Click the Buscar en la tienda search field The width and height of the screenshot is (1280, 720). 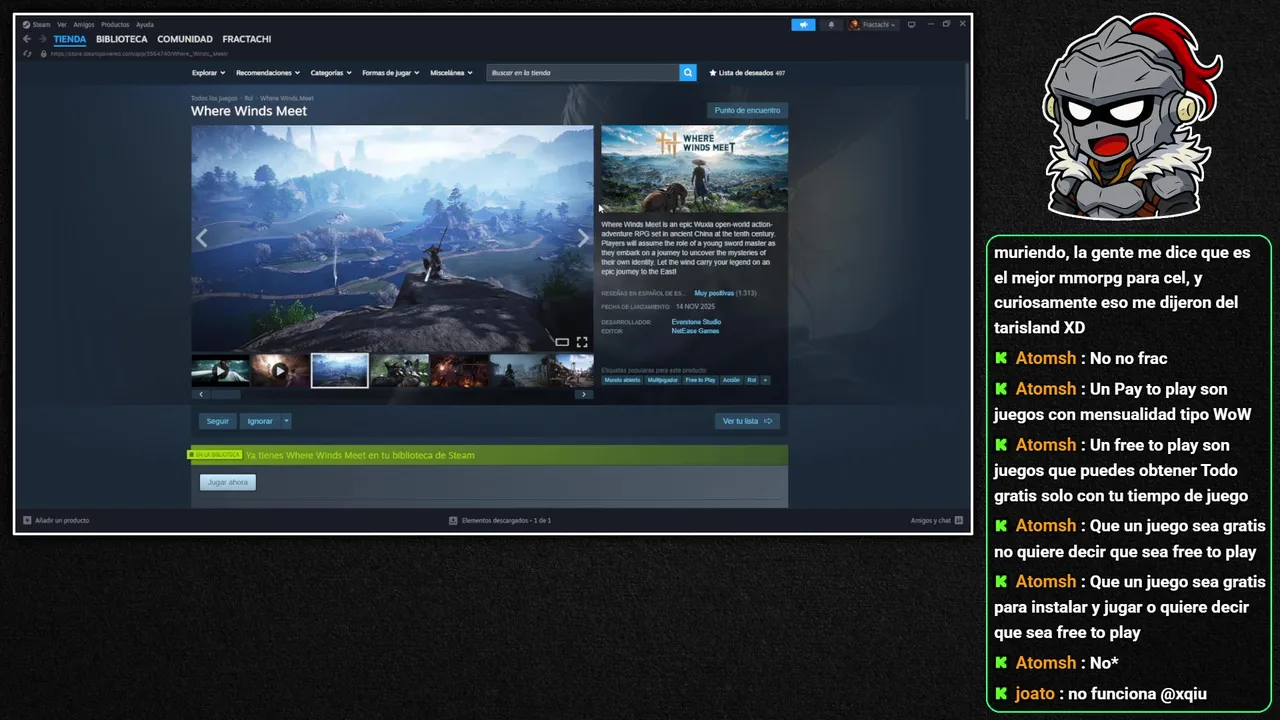click(x=583, y=73)
